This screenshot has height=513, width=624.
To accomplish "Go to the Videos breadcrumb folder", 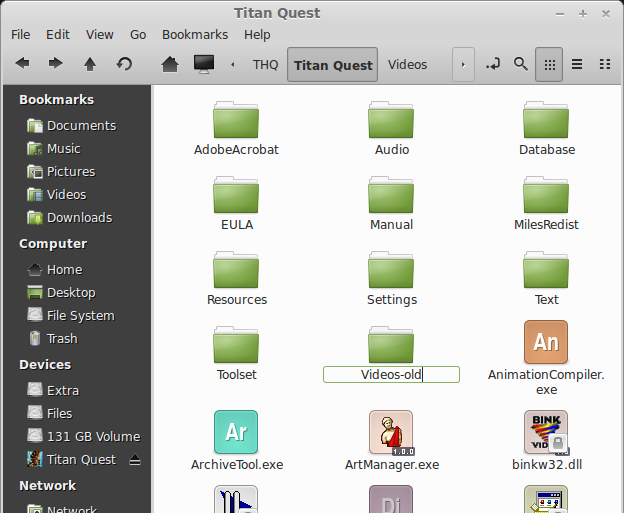I will pyautogui.click(x=408, y=64).
